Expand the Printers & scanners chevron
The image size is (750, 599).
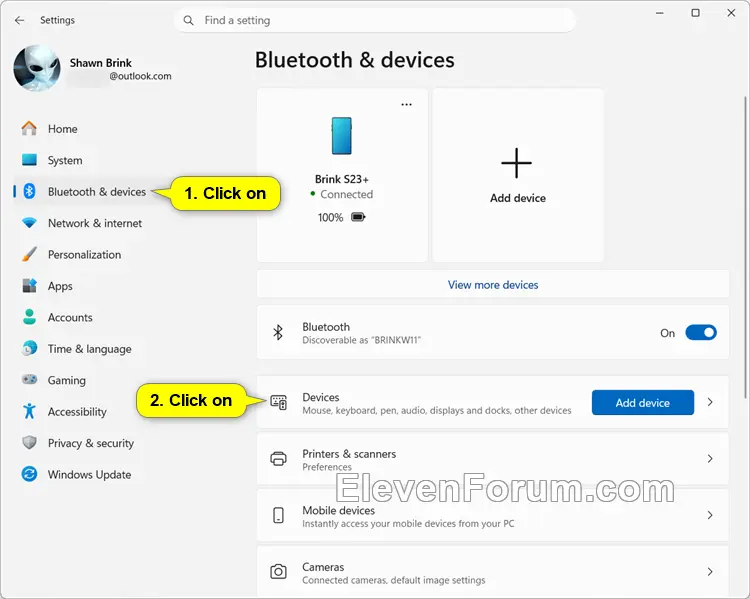click(710, 459)
